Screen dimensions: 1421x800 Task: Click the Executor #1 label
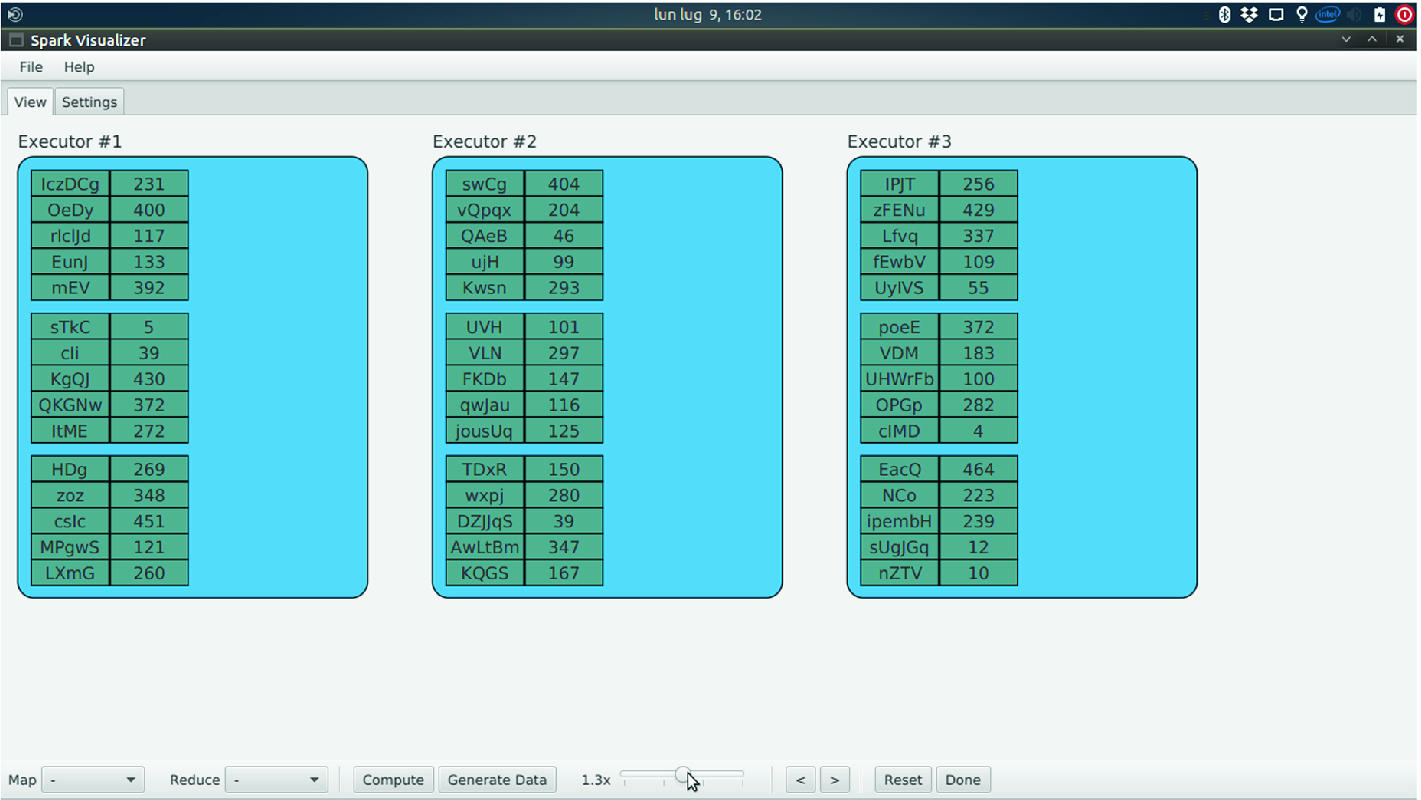(x=70, y=141)
